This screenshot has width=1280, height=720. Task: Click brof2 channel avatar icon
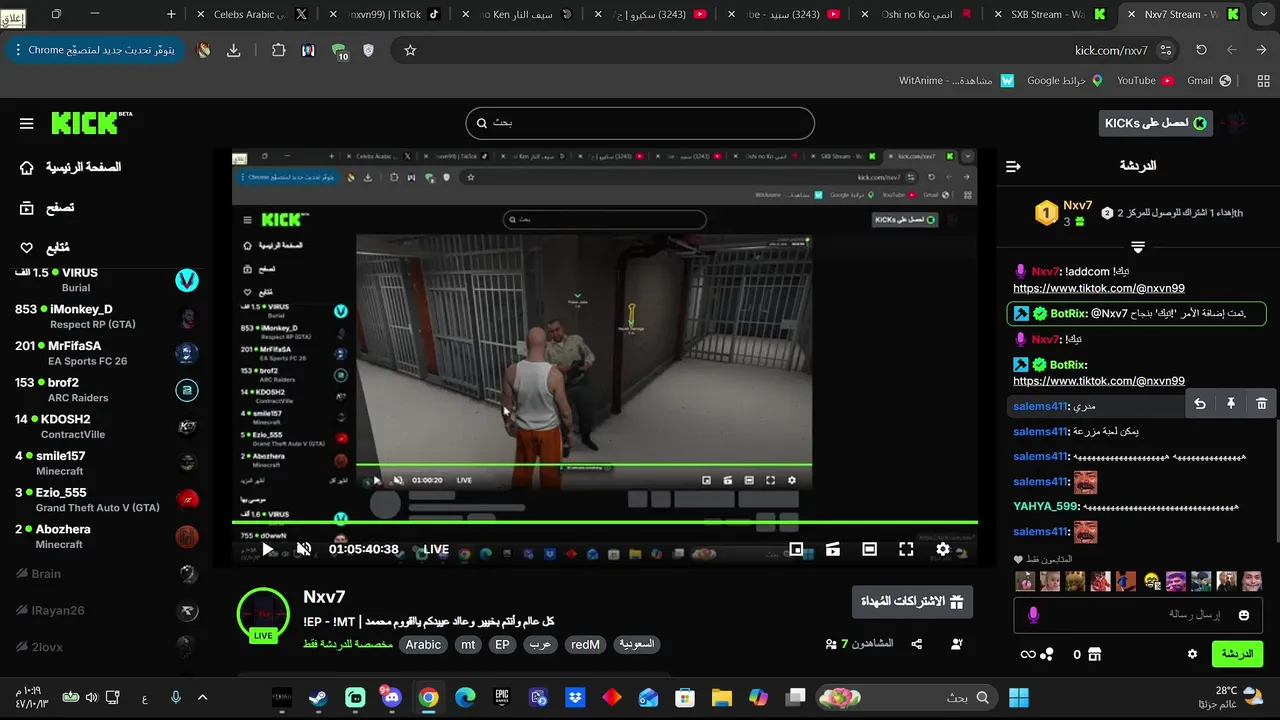pos(187,390)
